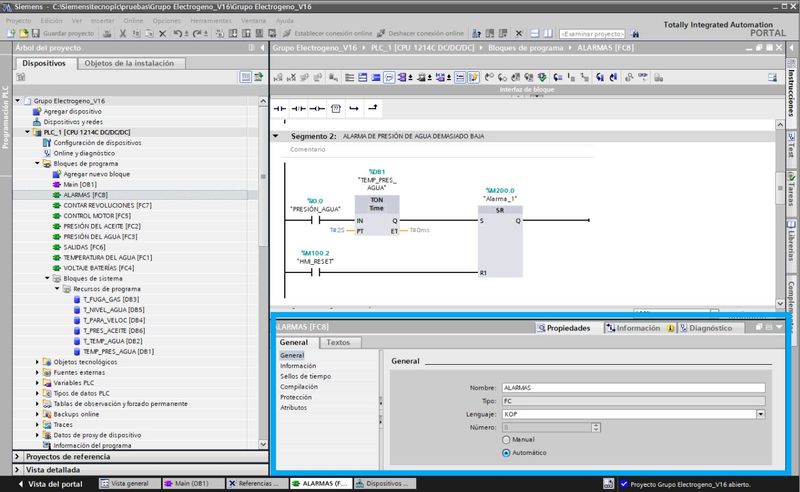
Task: Undo the last action
Action: [177, 34]
